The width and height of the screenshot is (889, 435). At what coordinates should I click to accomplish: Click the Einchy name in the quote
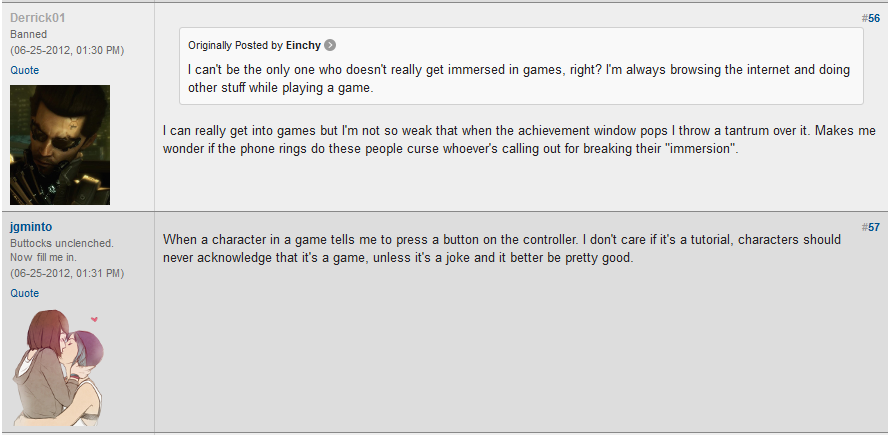click(303, 45)
